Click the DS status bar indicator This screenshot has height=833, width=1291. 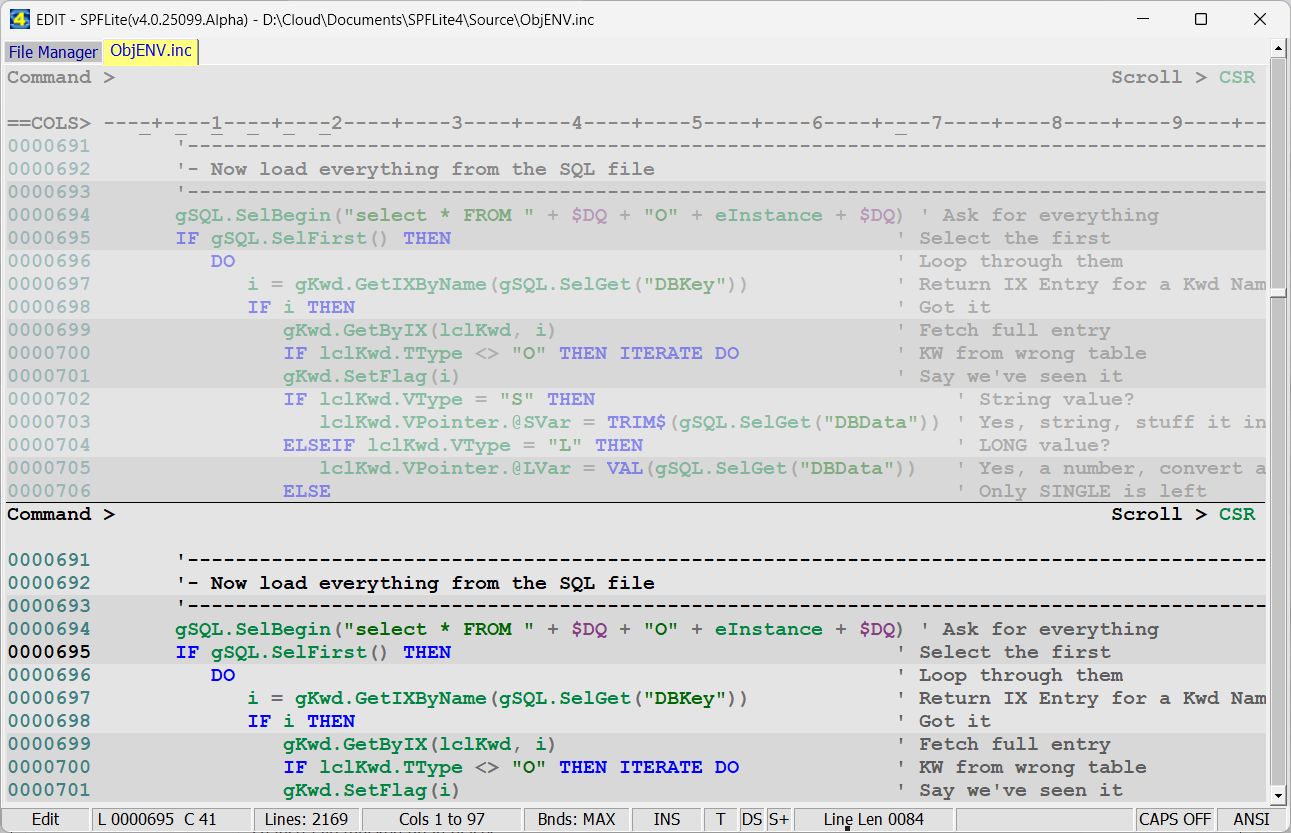point(752,819)
